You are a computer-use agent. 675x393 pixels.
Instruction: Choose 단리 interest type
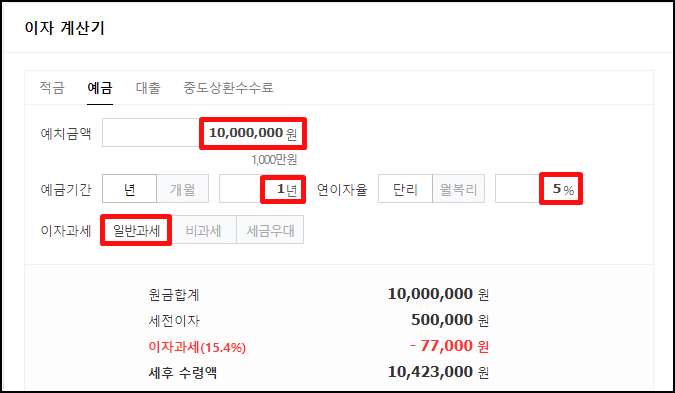[405, 189]
